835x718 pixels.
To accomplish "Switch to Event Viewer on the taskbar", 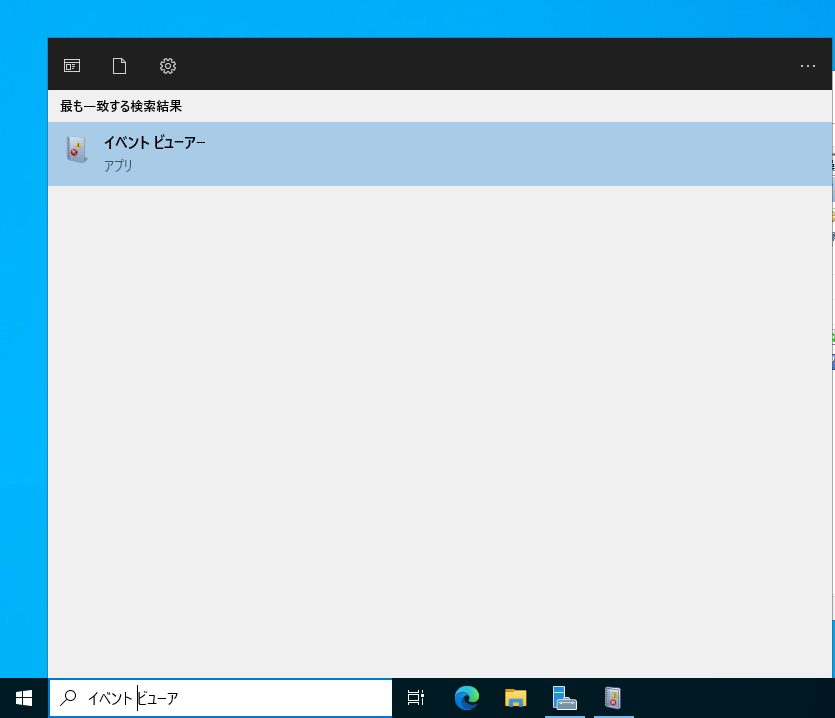I will (x=613, y=698).
